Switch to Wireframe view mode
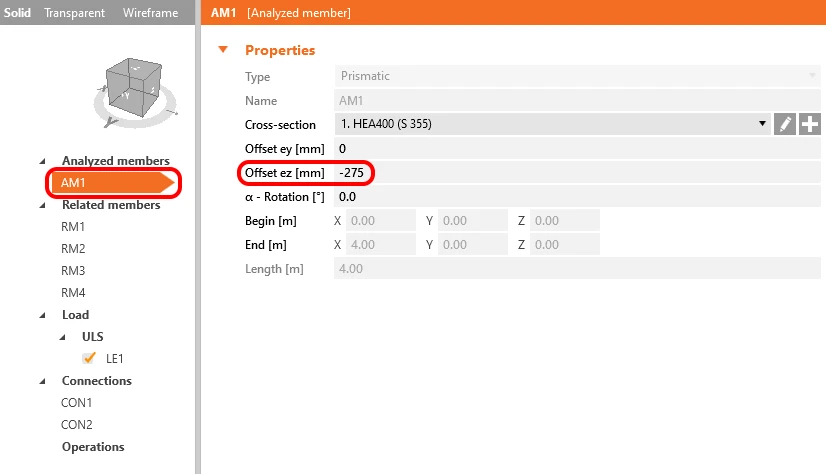The width and height of the screenshot is (826, 474). [151, 13]
